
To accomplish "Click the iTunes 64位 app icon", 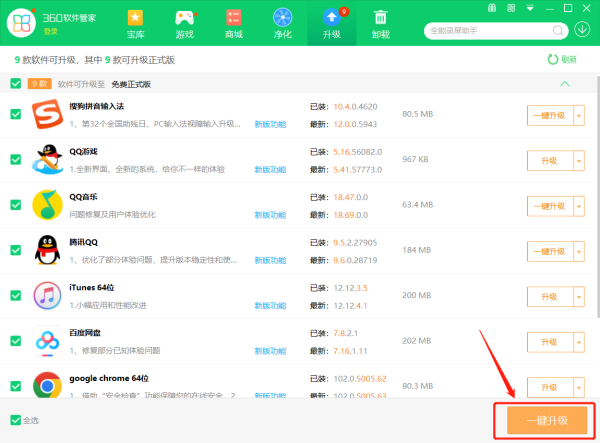I will (47, 295).
